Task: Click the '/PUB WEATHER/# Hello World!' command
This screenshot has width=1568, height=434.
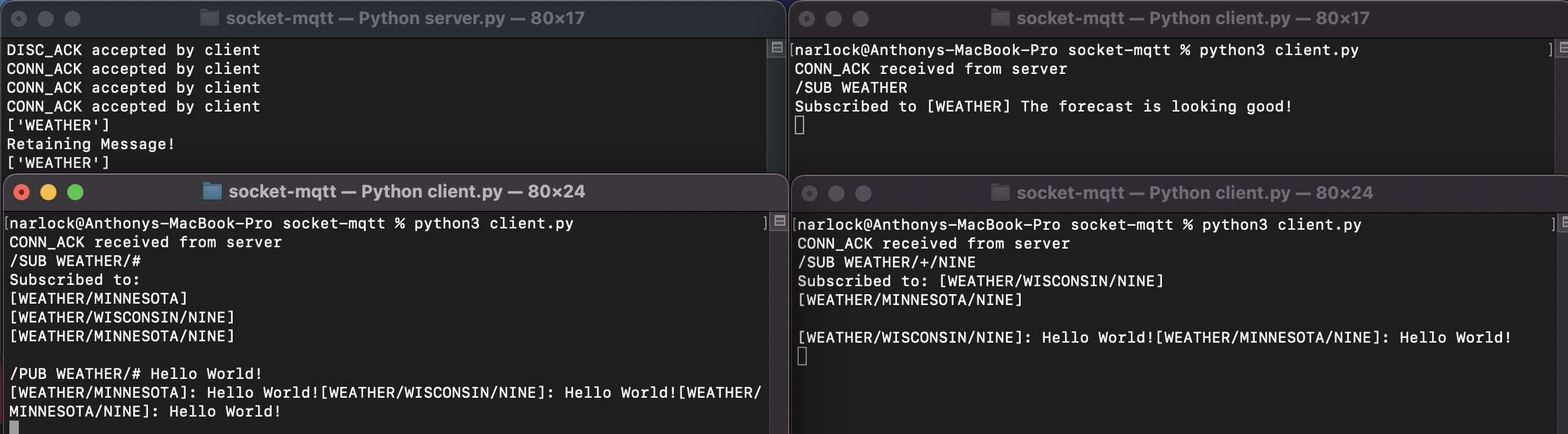Action: coord(136,374)
